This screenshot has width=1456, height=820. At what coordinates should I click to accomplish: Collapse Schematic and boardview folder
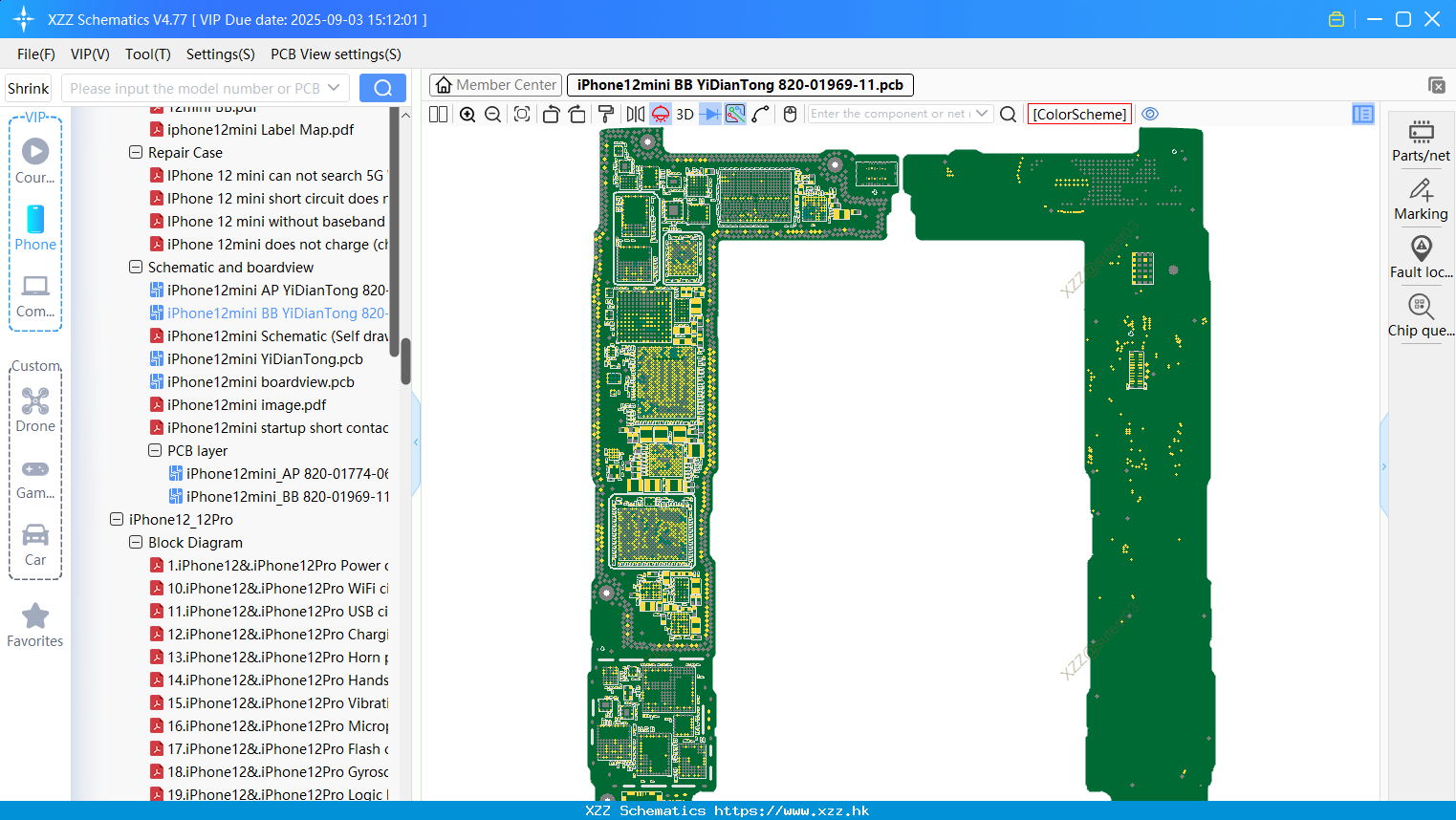coord(136,267)
